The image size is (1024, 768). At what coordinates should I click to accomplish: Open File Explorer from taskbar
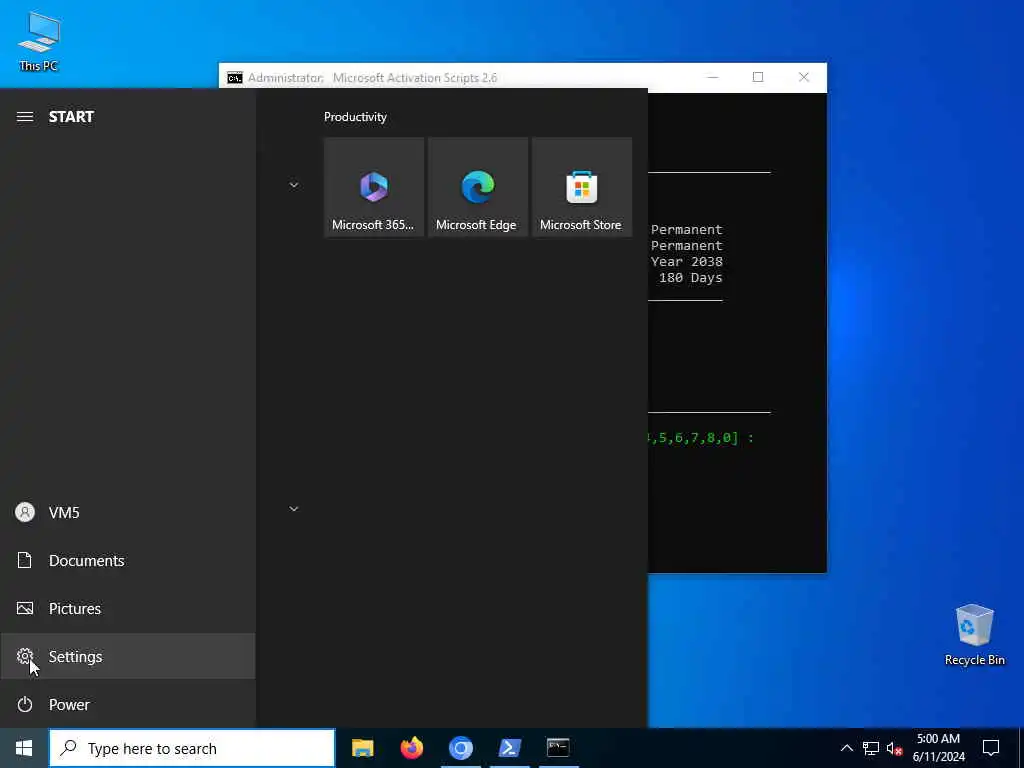pyautogui.click(x=362, y=748)
